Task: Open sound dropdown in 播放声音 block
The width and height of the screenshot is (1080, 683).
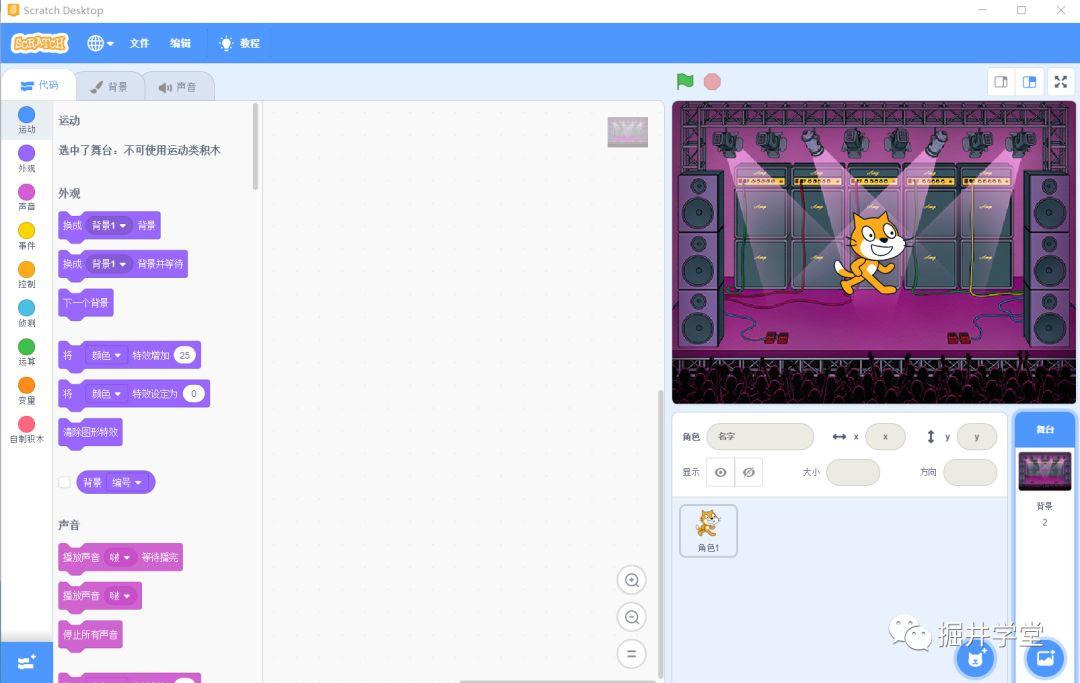Action: pos(120,596)
